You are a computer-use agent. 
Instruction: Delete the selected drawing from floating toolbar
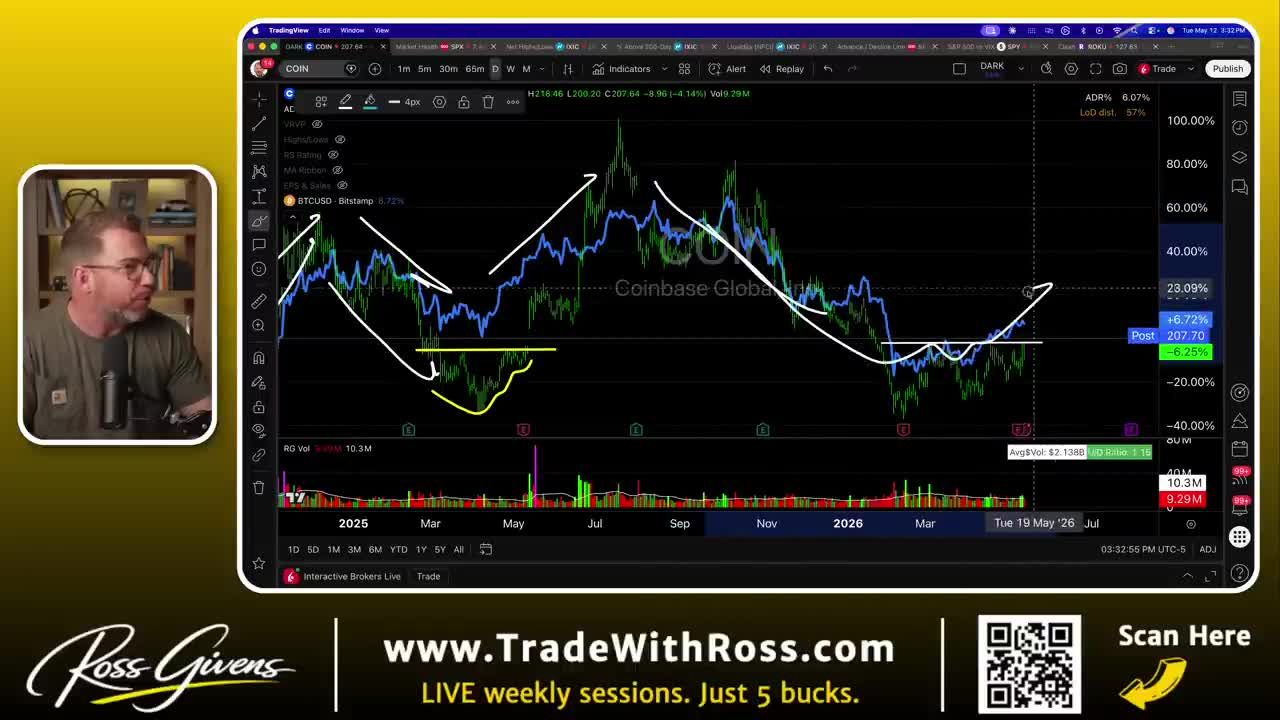tap(488, 102)
